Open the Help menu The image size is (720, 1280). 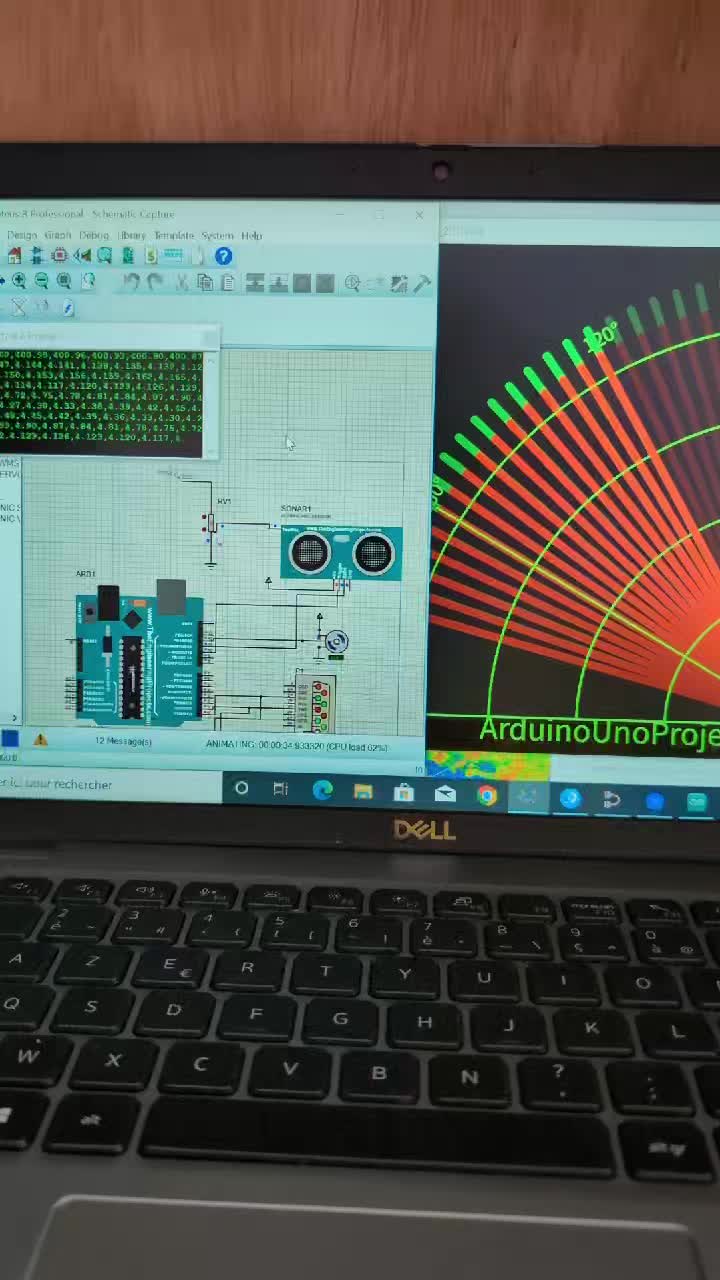(251, 235)
